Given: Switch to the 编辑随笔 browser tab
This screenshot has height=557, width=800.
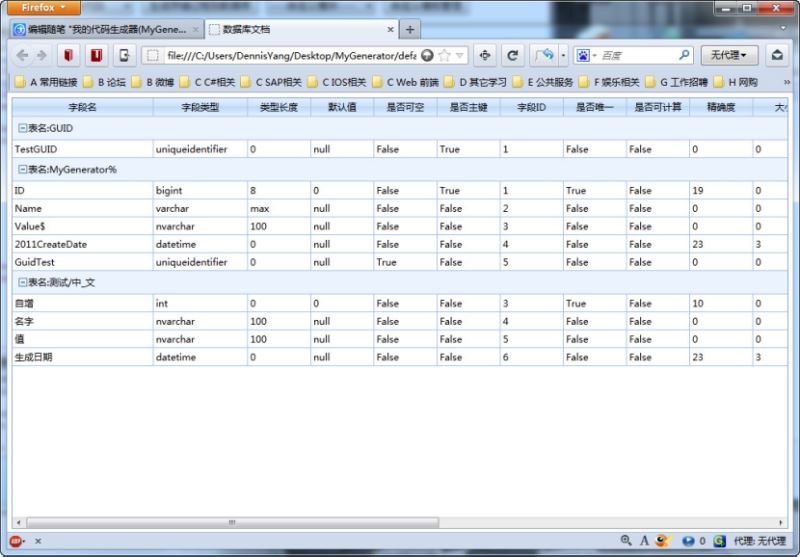Looking at the screenshot, I should 100,29.
